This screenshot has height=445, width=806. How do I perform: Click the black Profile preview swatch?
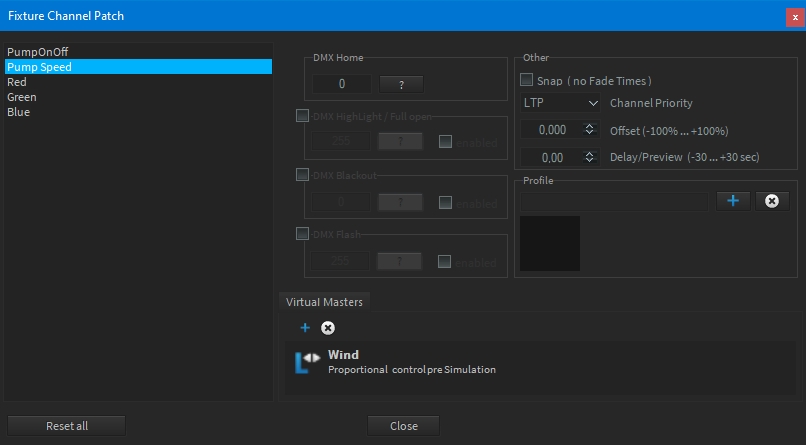point(550,243)
